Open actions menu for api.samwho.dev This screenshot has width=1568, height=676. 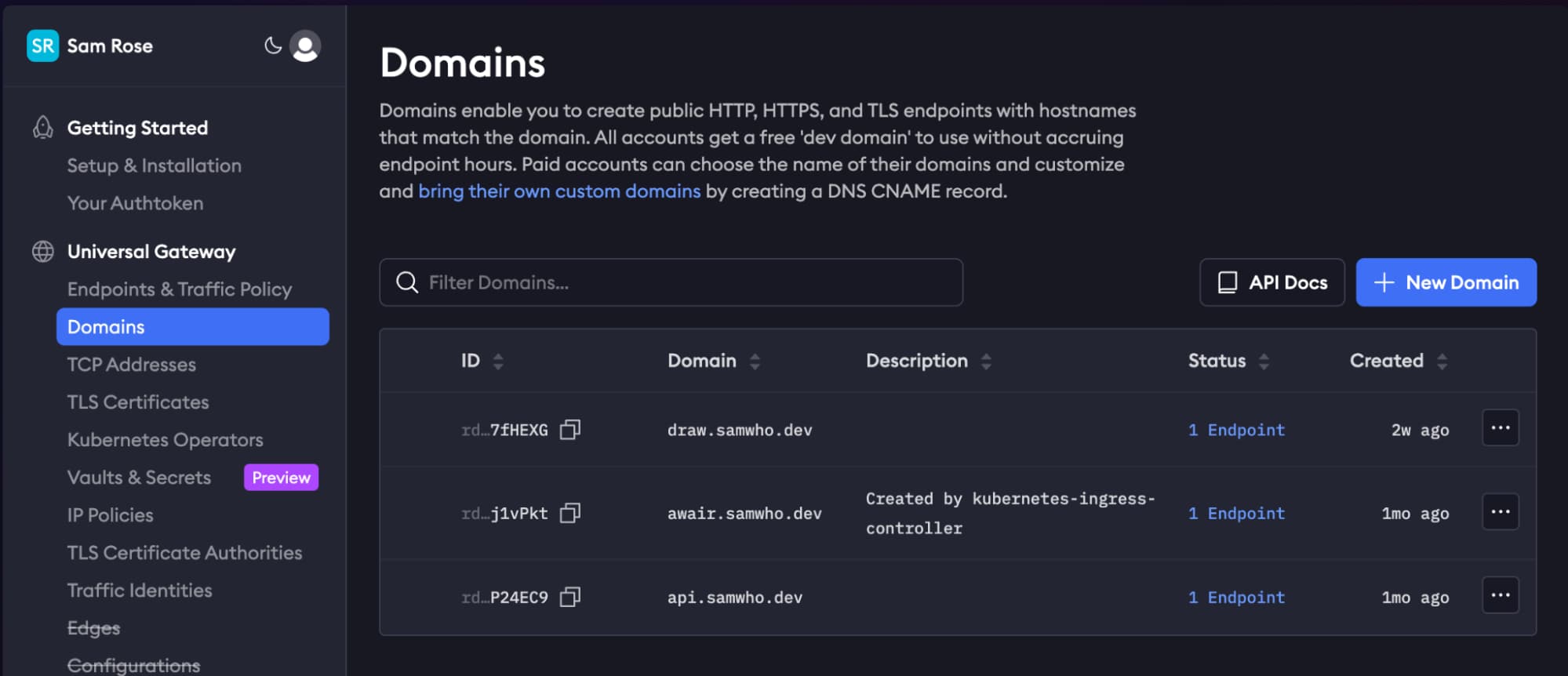coord(1500,596)
